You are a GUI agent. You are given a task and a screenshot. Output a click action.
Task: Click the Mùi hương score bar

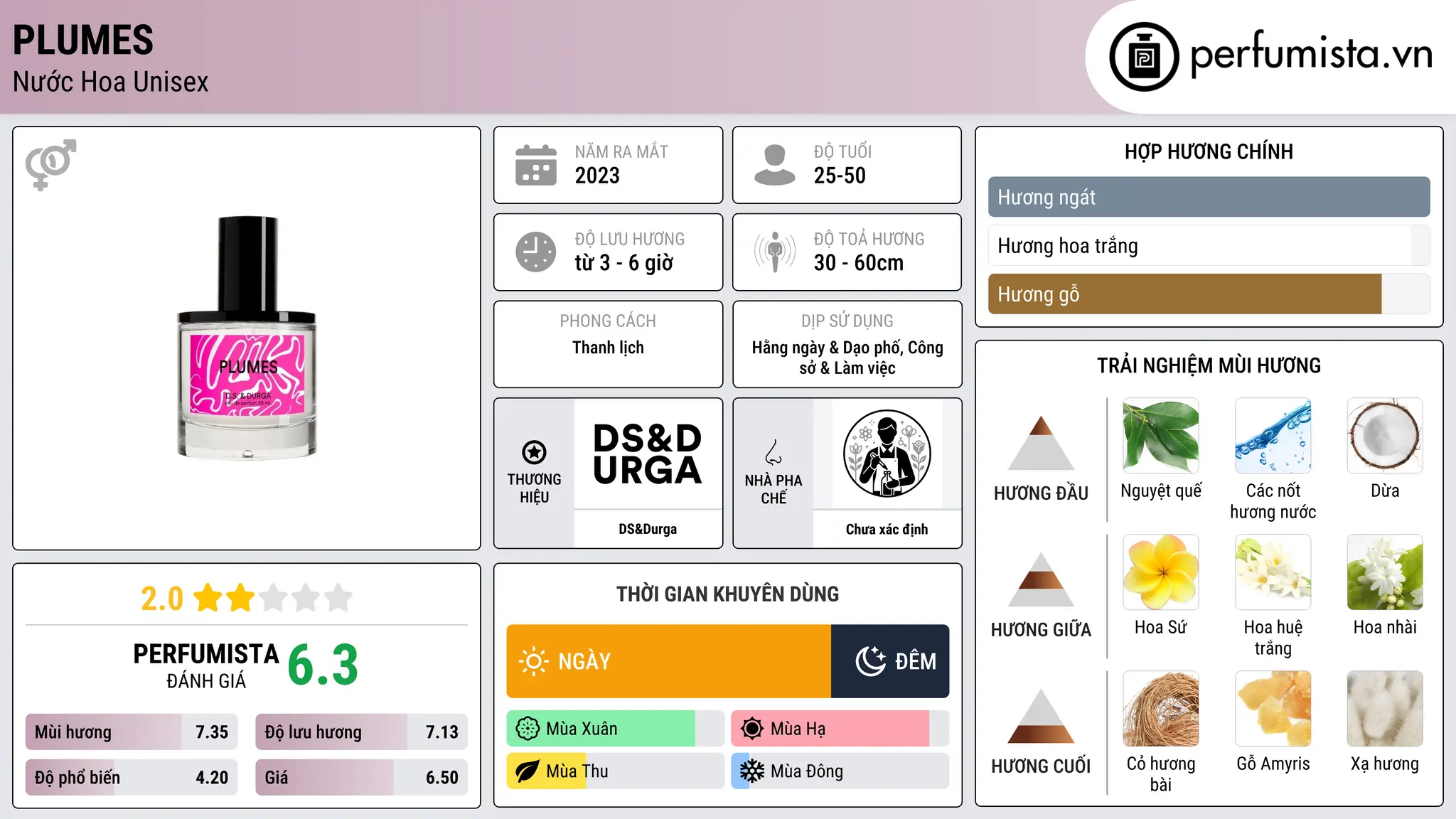click(132, 732)
